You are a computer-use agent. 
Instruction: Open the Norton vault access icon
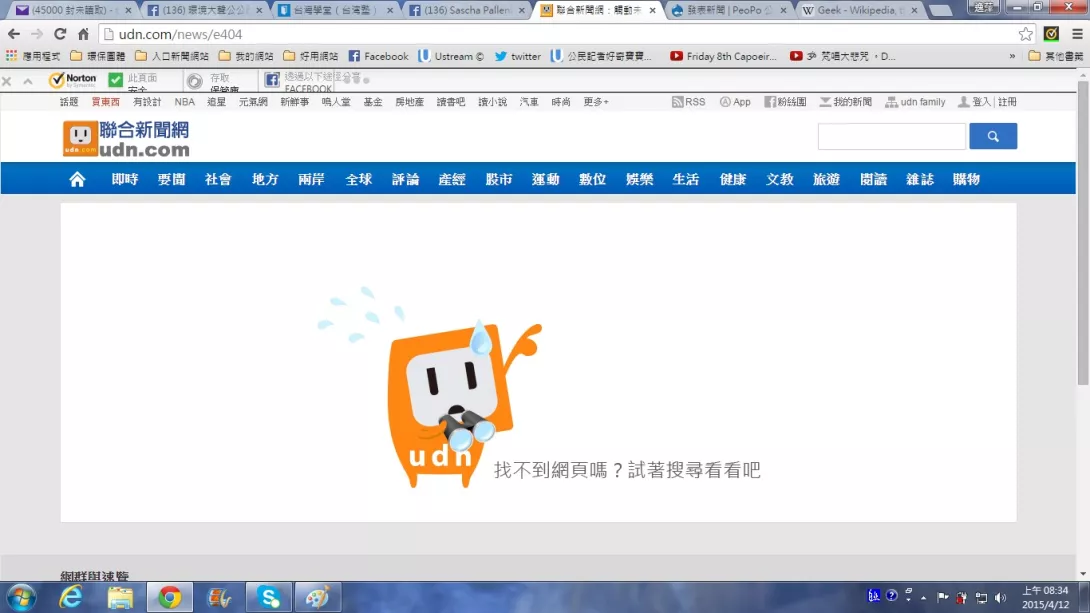point(195,81)
